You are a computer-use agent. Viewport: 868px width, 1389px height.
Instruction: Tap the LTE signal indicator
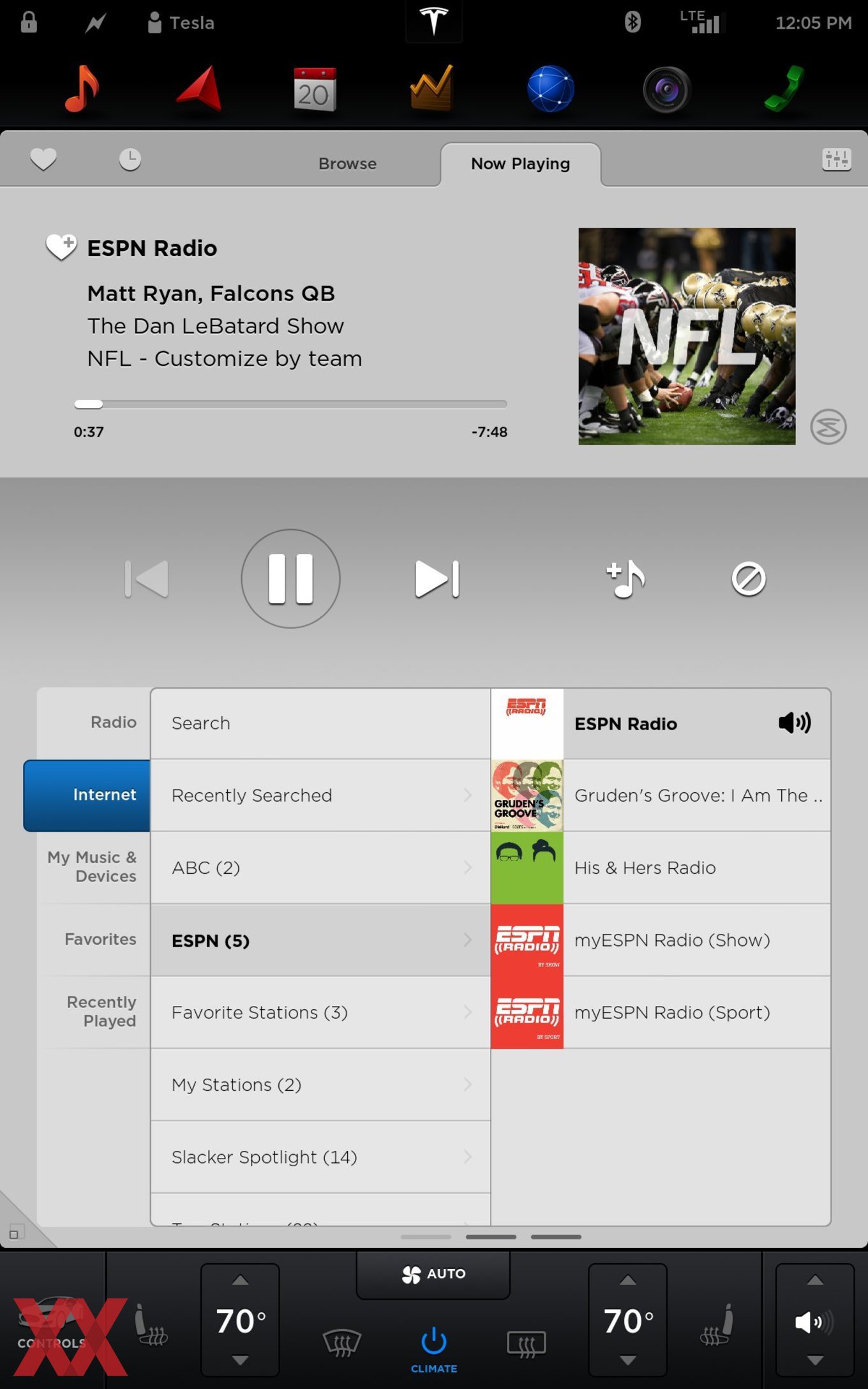pos(700,22)
